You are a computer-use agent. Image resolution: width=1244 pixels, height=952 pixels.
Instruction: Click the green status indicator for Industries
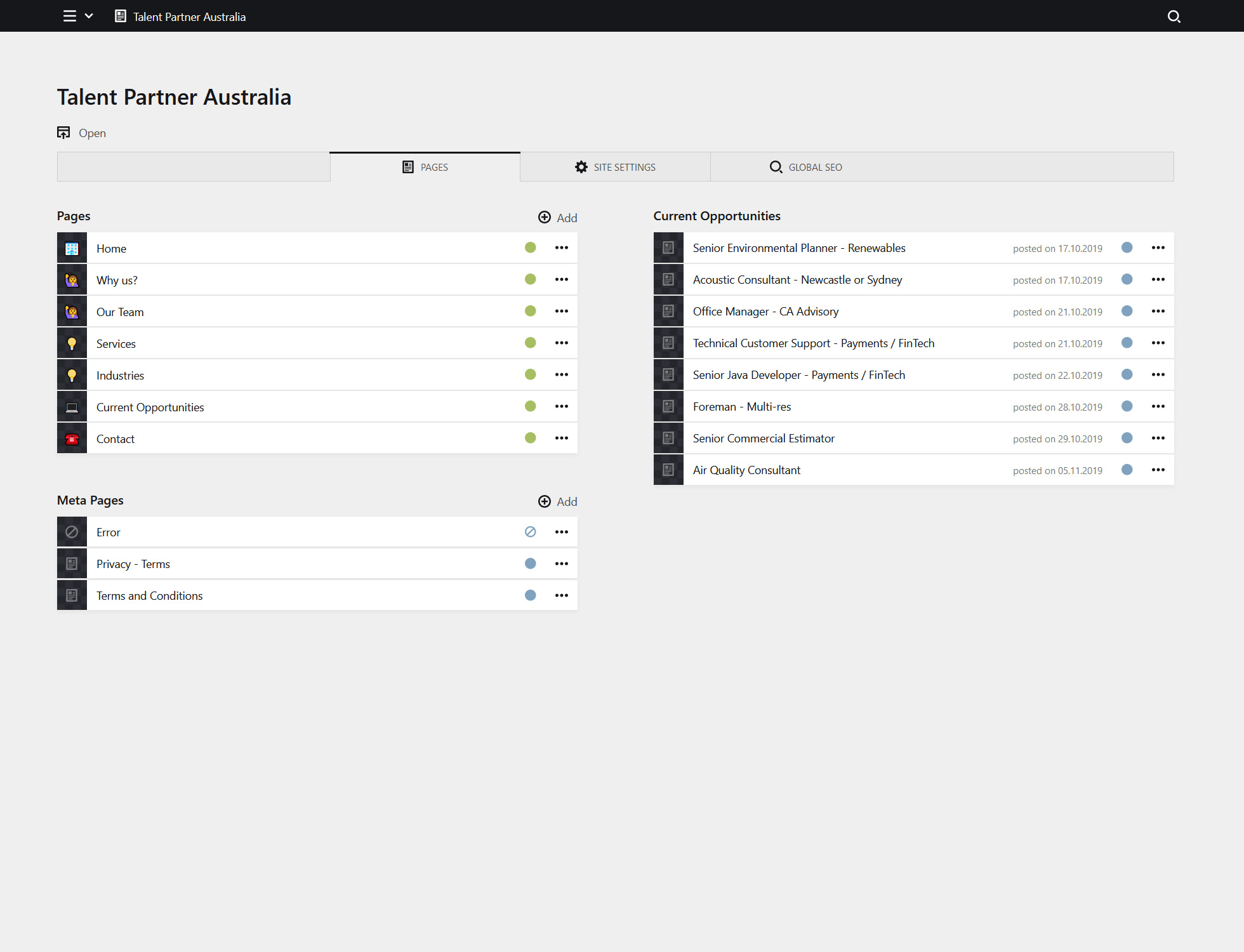pyautogui.click(x=531, y=374)
